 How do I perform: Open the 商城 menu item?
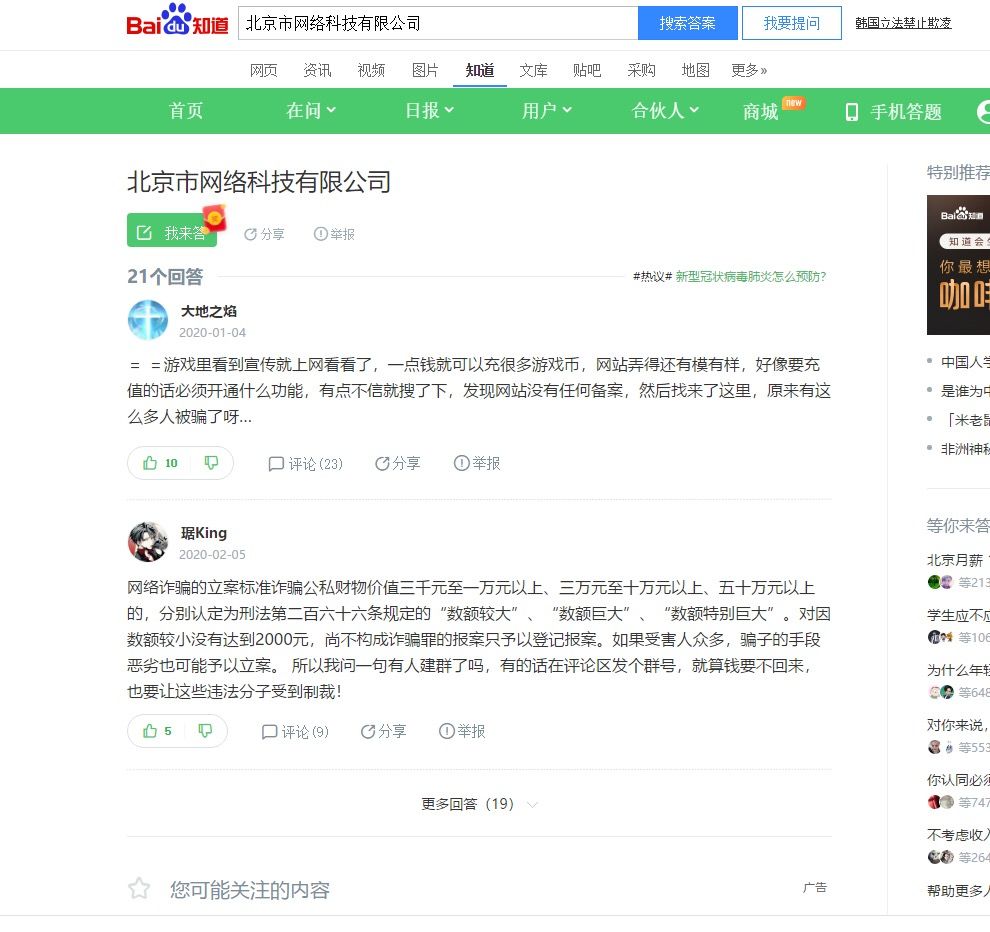pos(761,112)
